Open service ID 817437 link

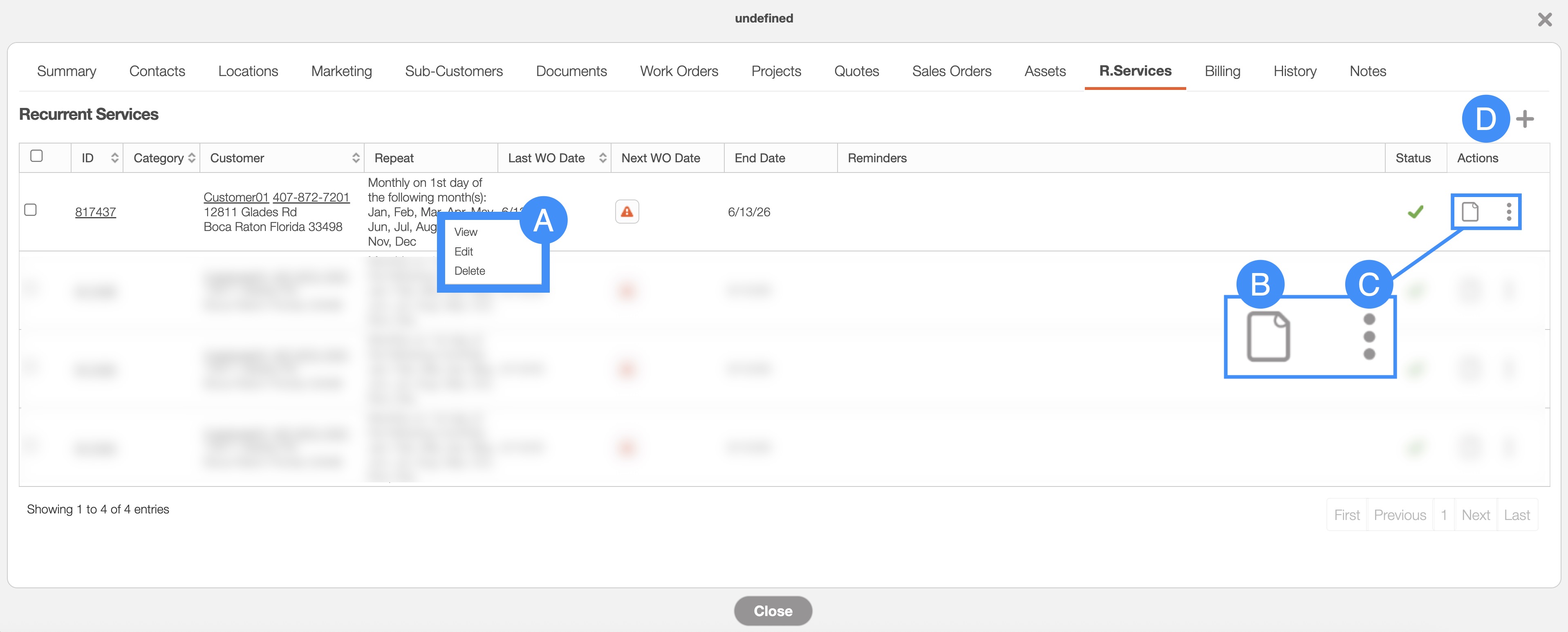coord(96,212)
